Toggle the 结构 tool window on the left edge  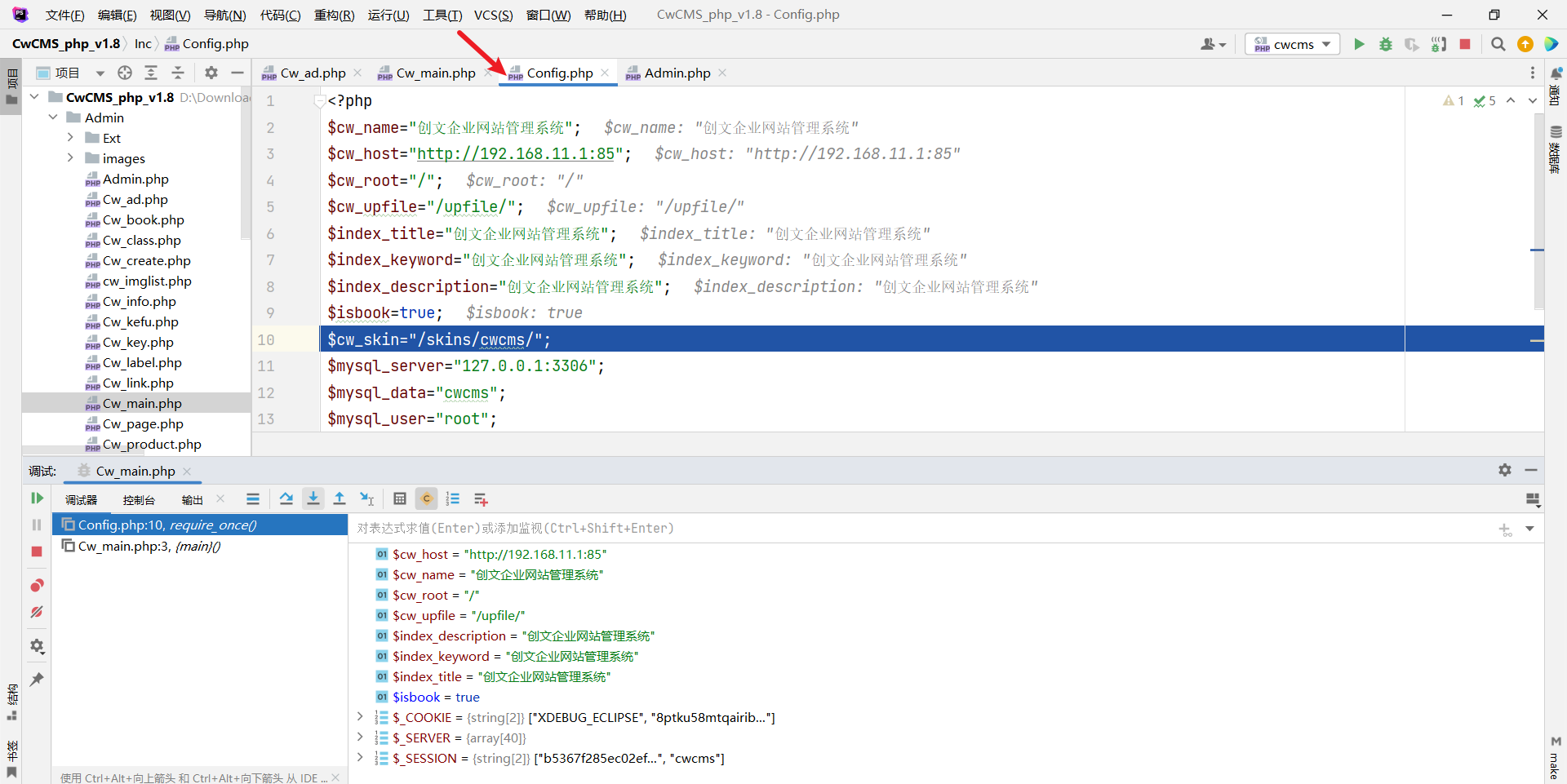(x=11, y=702)
